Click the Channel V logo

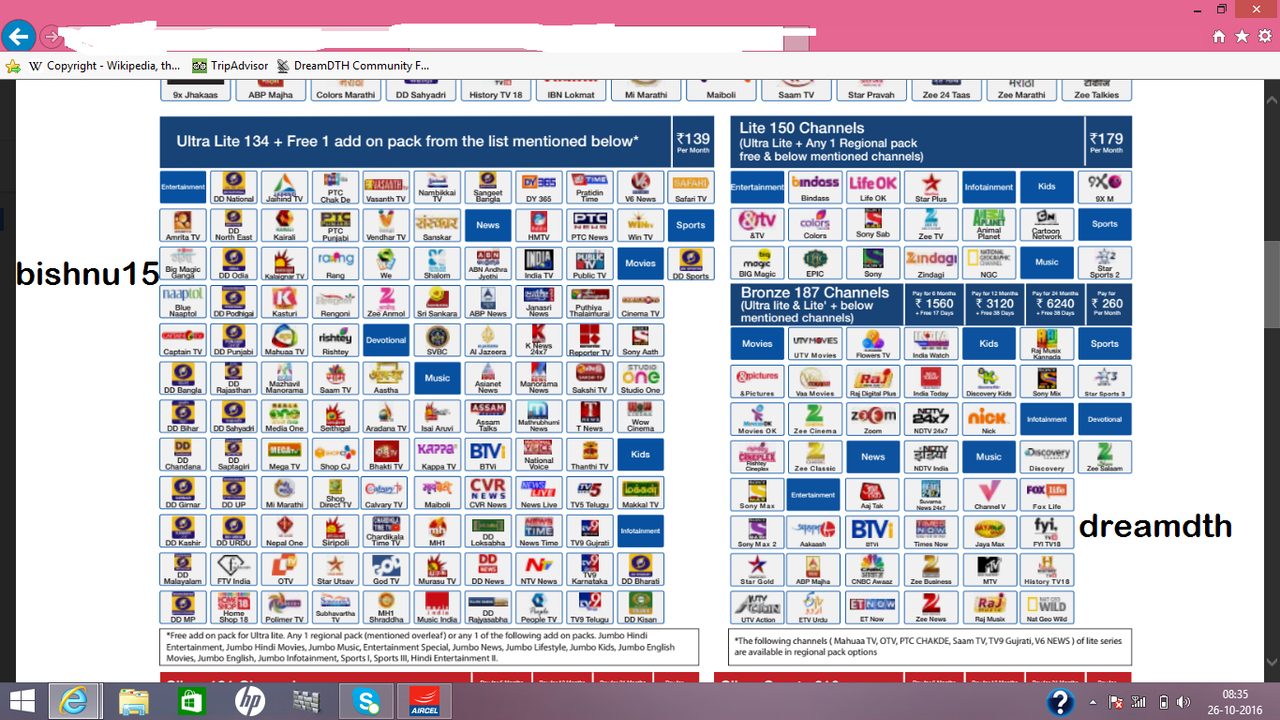pos(989,494)
